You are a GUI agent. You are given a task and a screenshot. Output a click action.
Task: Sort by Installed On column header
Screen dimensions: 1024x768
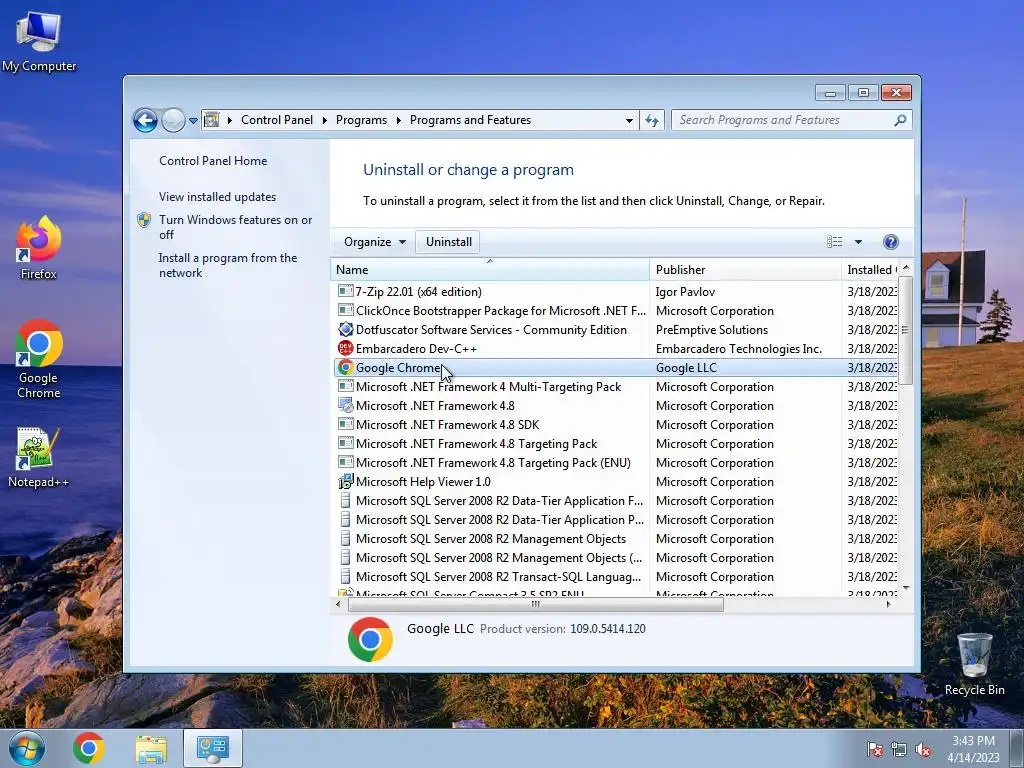click(x=870, y=270)
